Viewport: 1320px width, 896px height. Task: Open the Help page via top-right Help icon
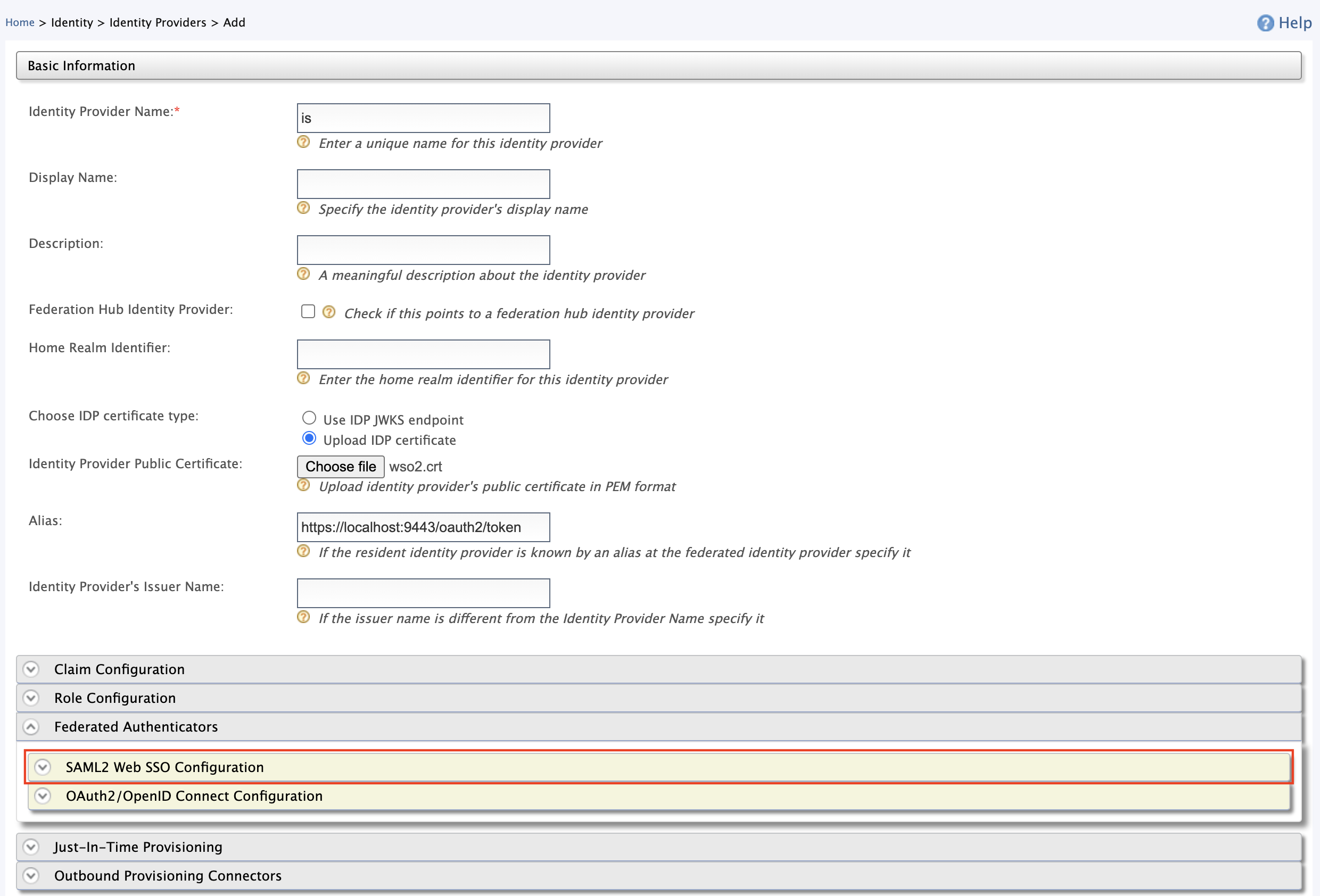[1265, 23]
